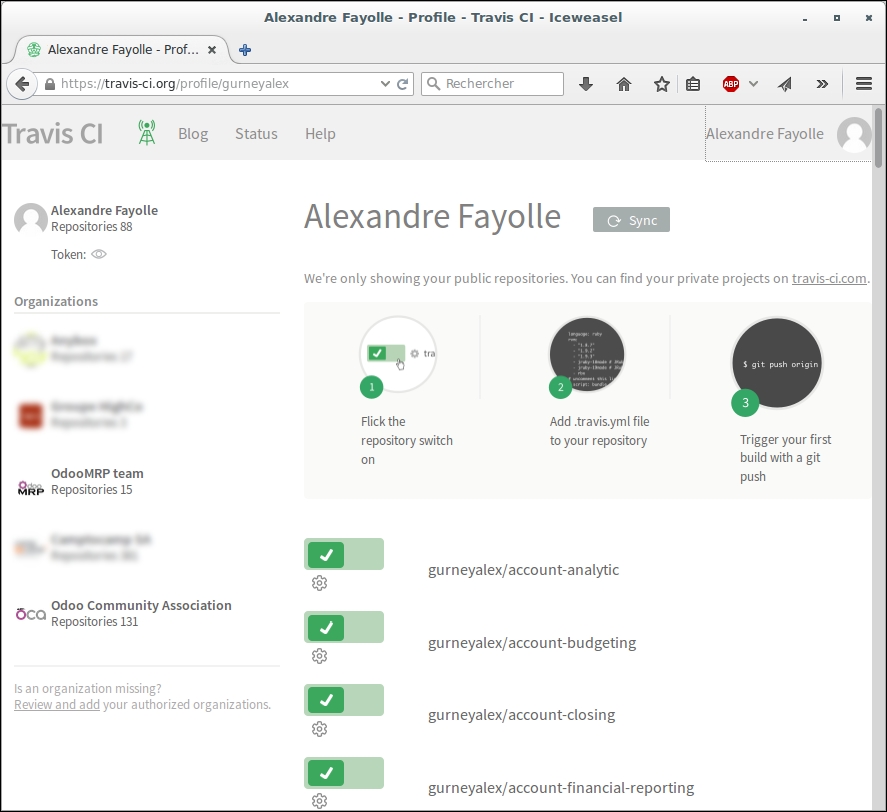The width and height of the screenshot is (887, 812).
Task: Toggle the gurneyalex/account-analytic repository switch
Action: [344, 553]
